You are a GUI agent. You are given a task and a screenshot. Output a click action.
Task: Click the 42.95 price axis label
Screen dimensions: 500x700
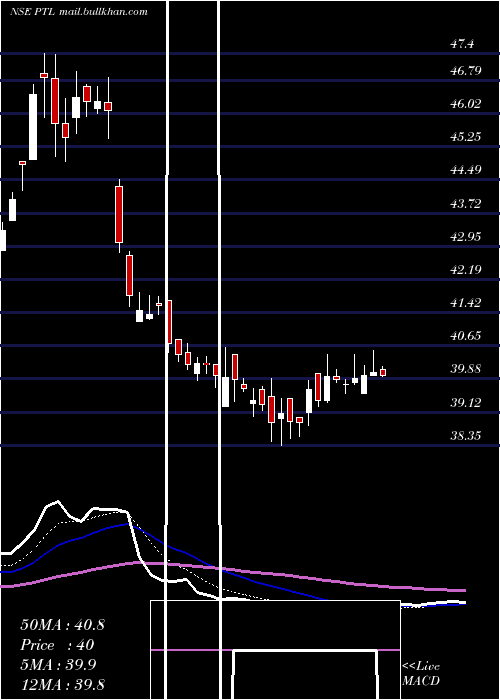466,236
